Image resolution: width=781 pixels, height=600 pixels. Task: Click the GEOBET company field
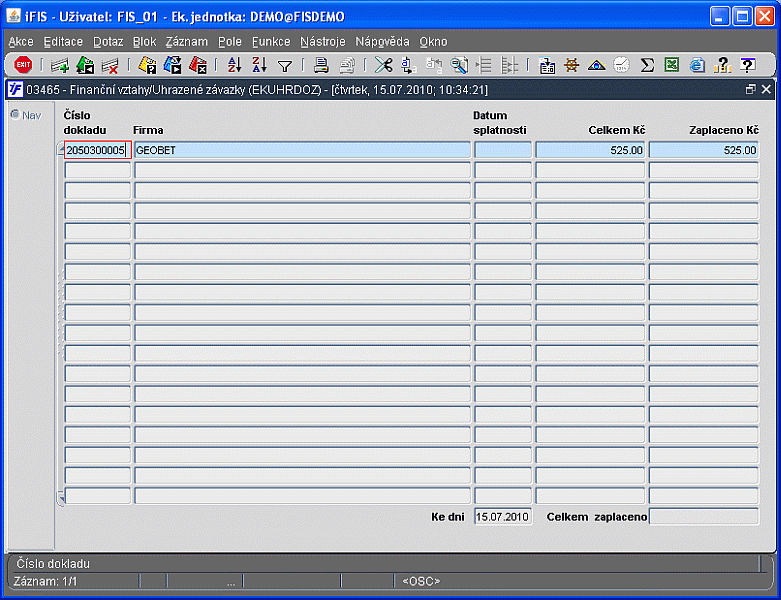click(302, 150)
